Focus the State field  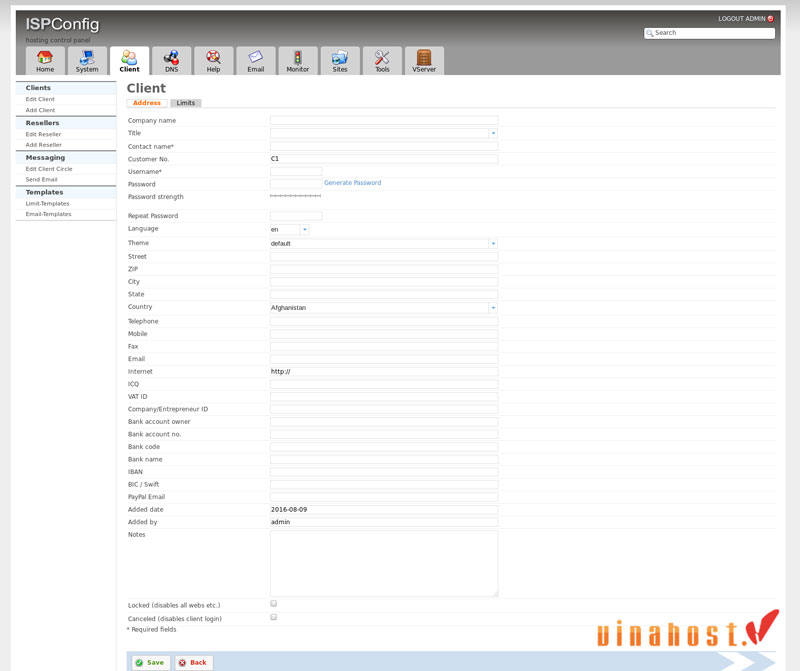384,294
